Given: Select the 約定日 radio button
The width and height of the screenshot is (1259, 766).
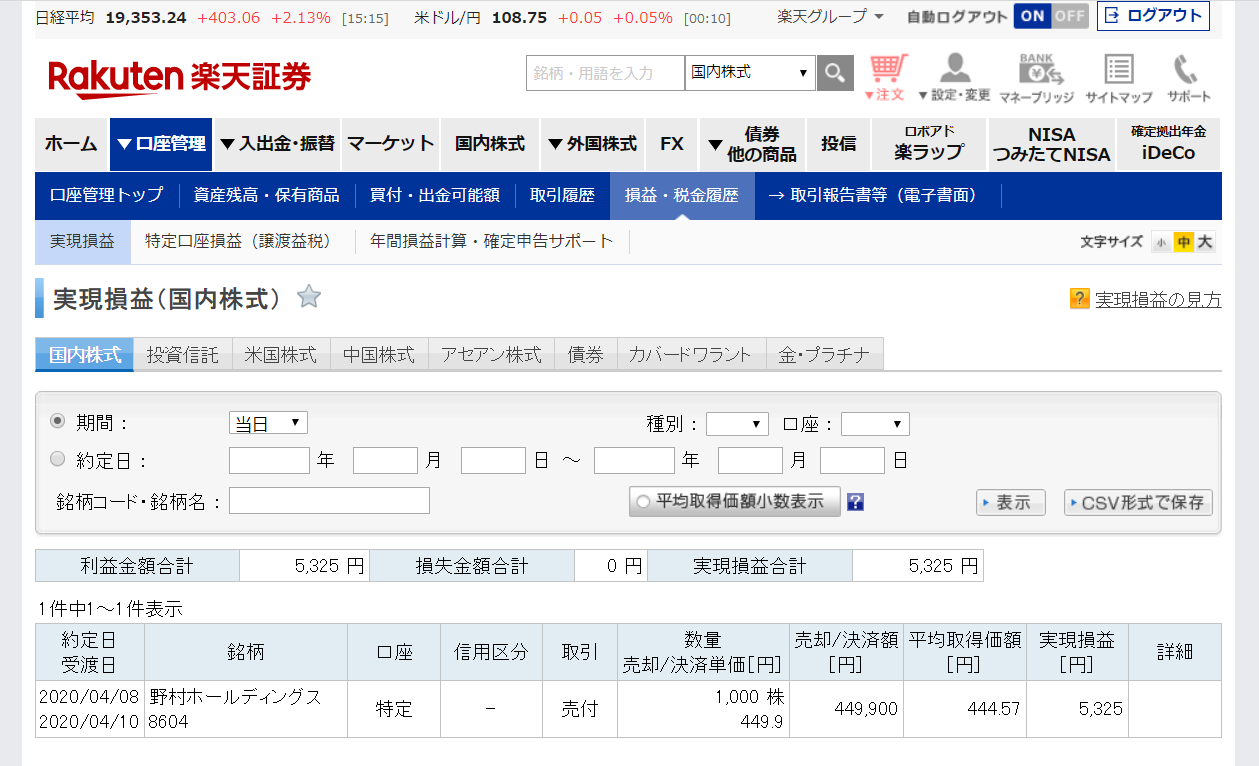Looking at the screenshot, I should (x=57, y=459).
